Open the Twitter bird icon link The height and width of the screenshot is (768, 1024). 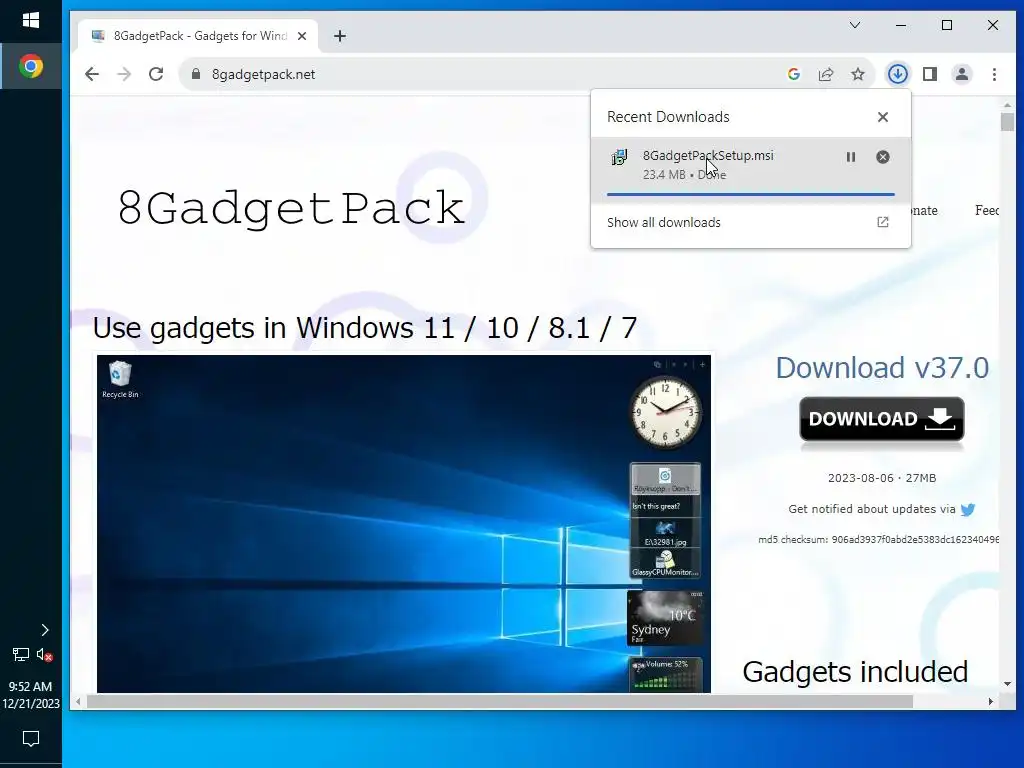[x=968, y=509]
